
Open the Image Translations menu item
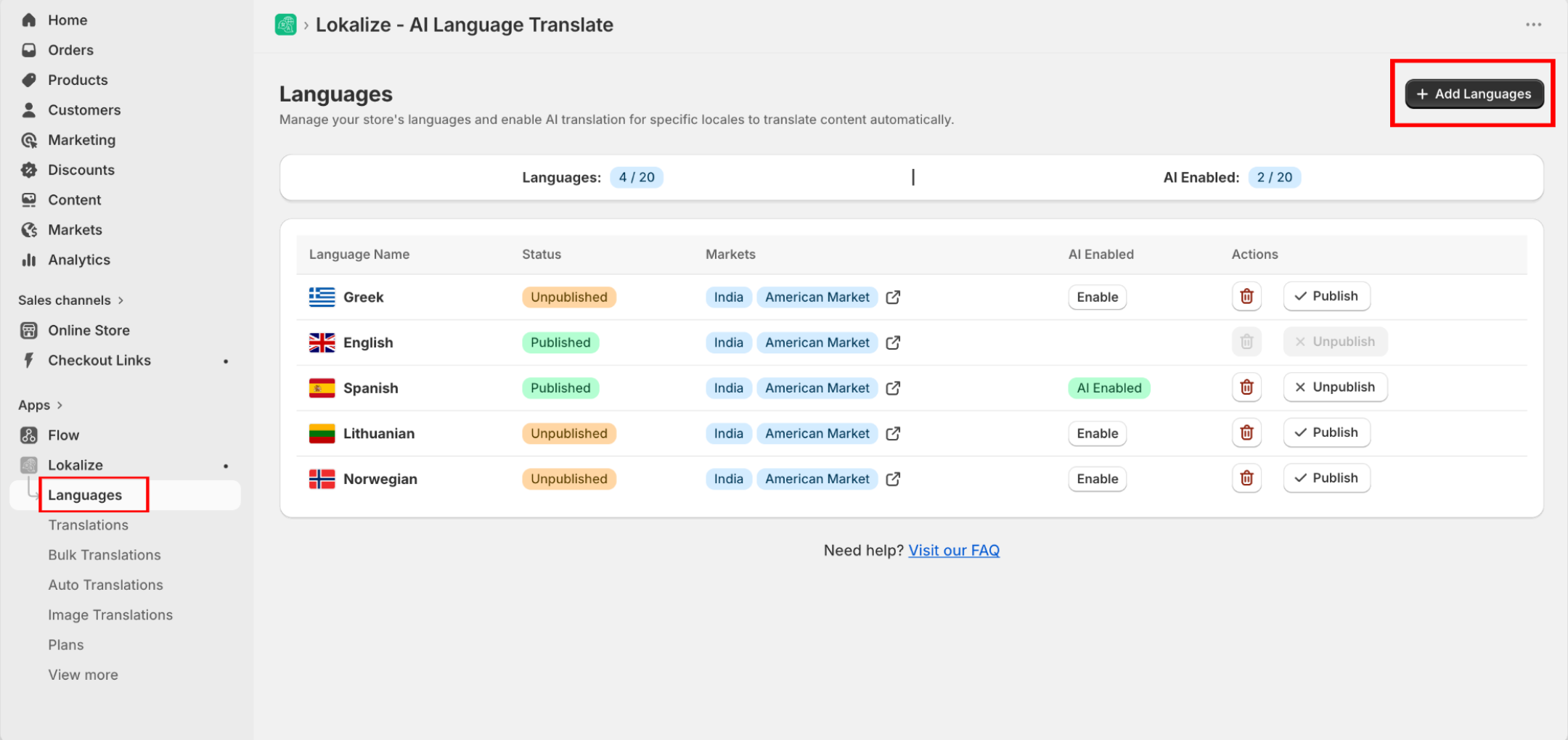(x=110, y=615)
